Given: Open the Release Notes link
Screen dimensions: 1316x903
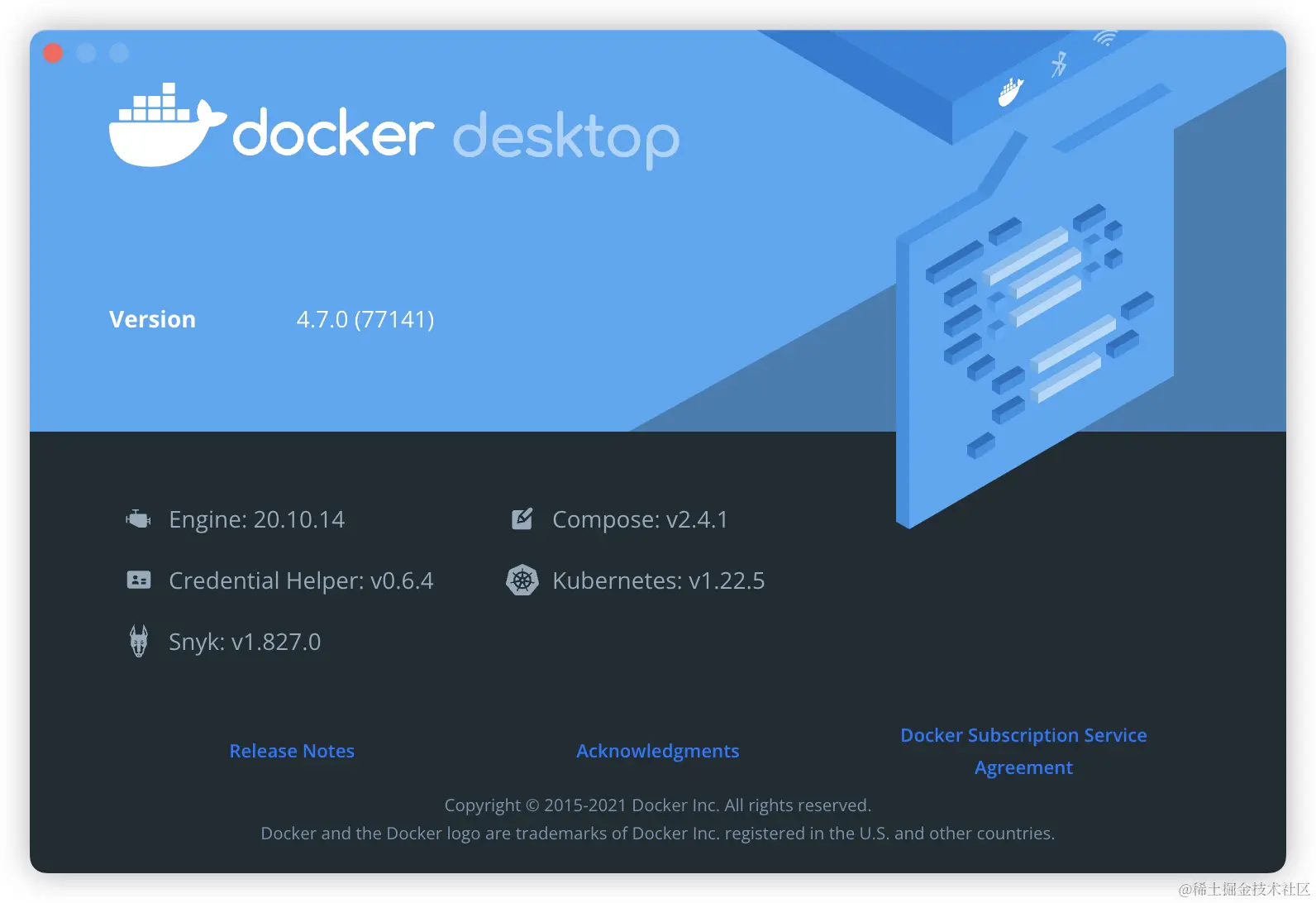Looking at the screenshot, I should 292,751.
